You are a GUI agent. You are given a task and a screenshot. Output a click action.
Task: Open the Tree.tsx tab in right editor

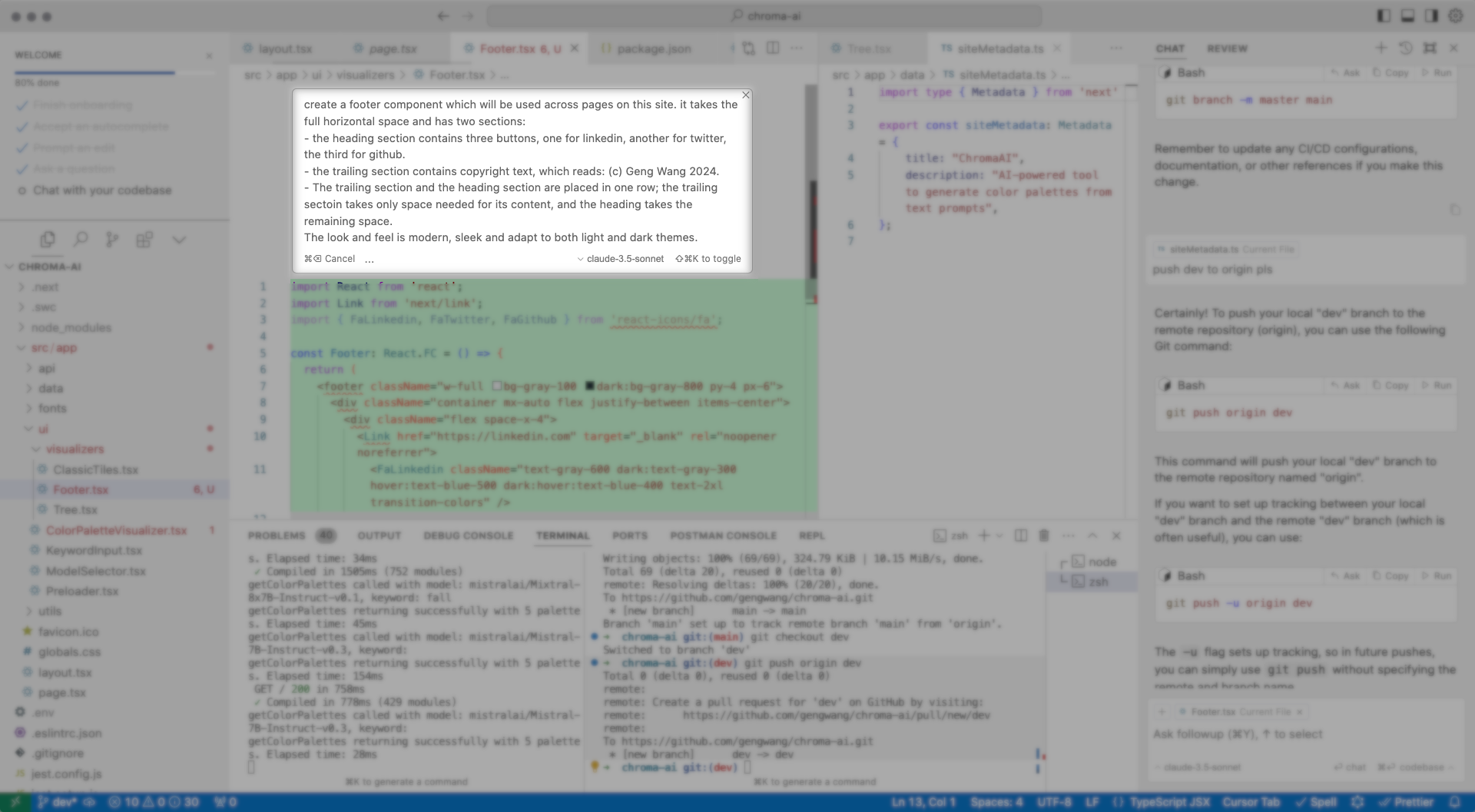(869, 48)
